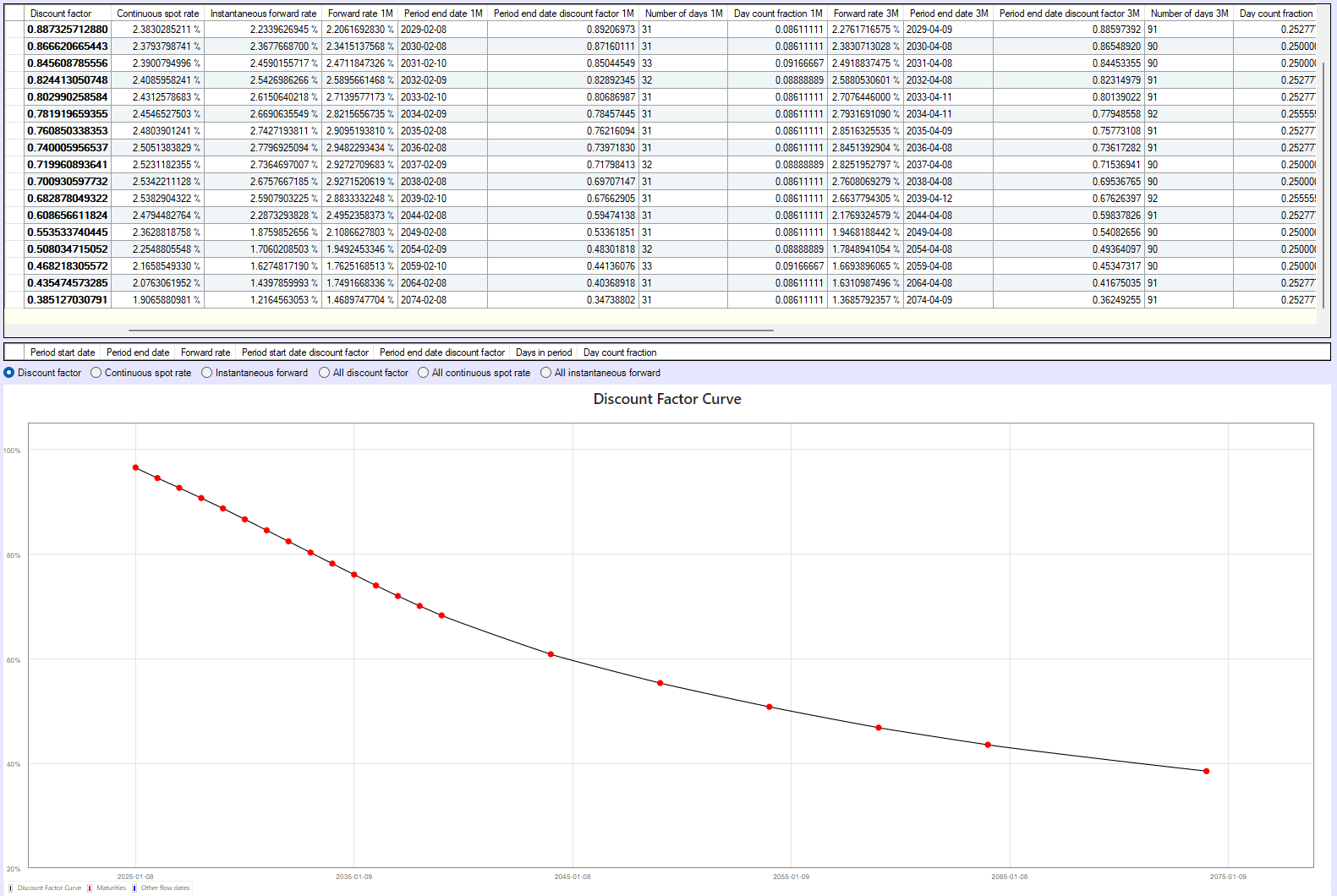Choose All continuous spot rate radio option

click(x=423, y=373)
